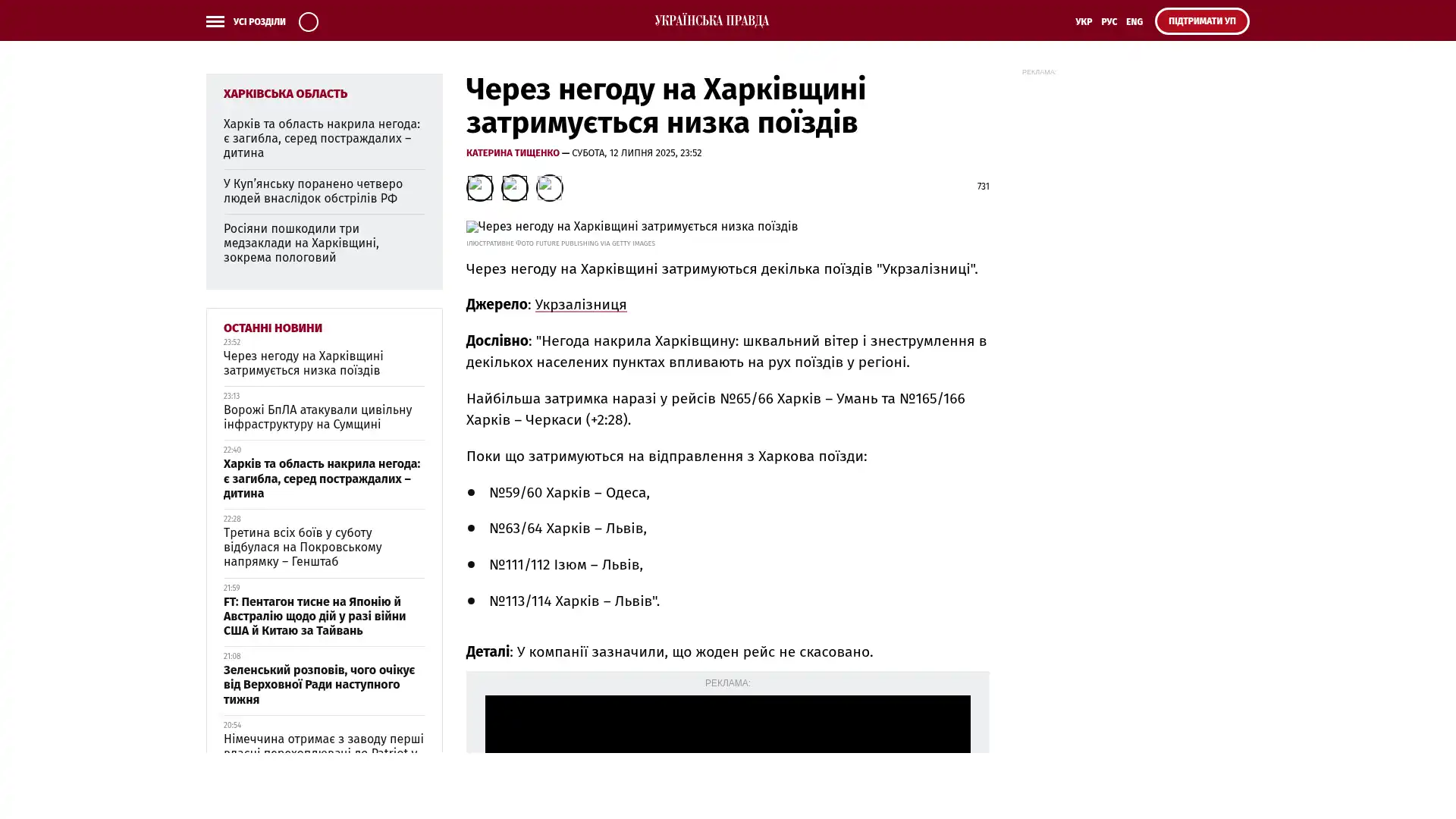
Task: Open the article's broken main image
Action: pos(631,227)
